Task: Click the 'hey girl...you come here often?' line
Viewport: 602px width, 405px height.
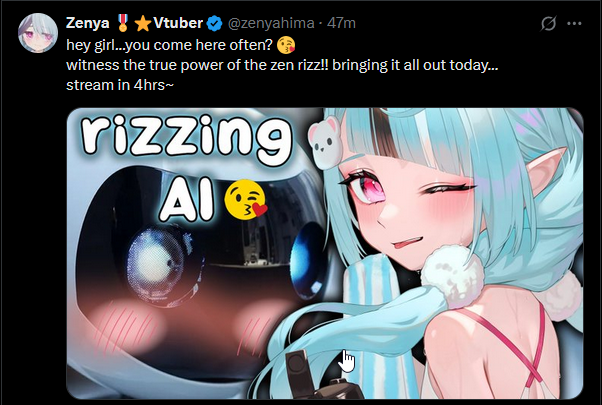Action: (169, 45)
